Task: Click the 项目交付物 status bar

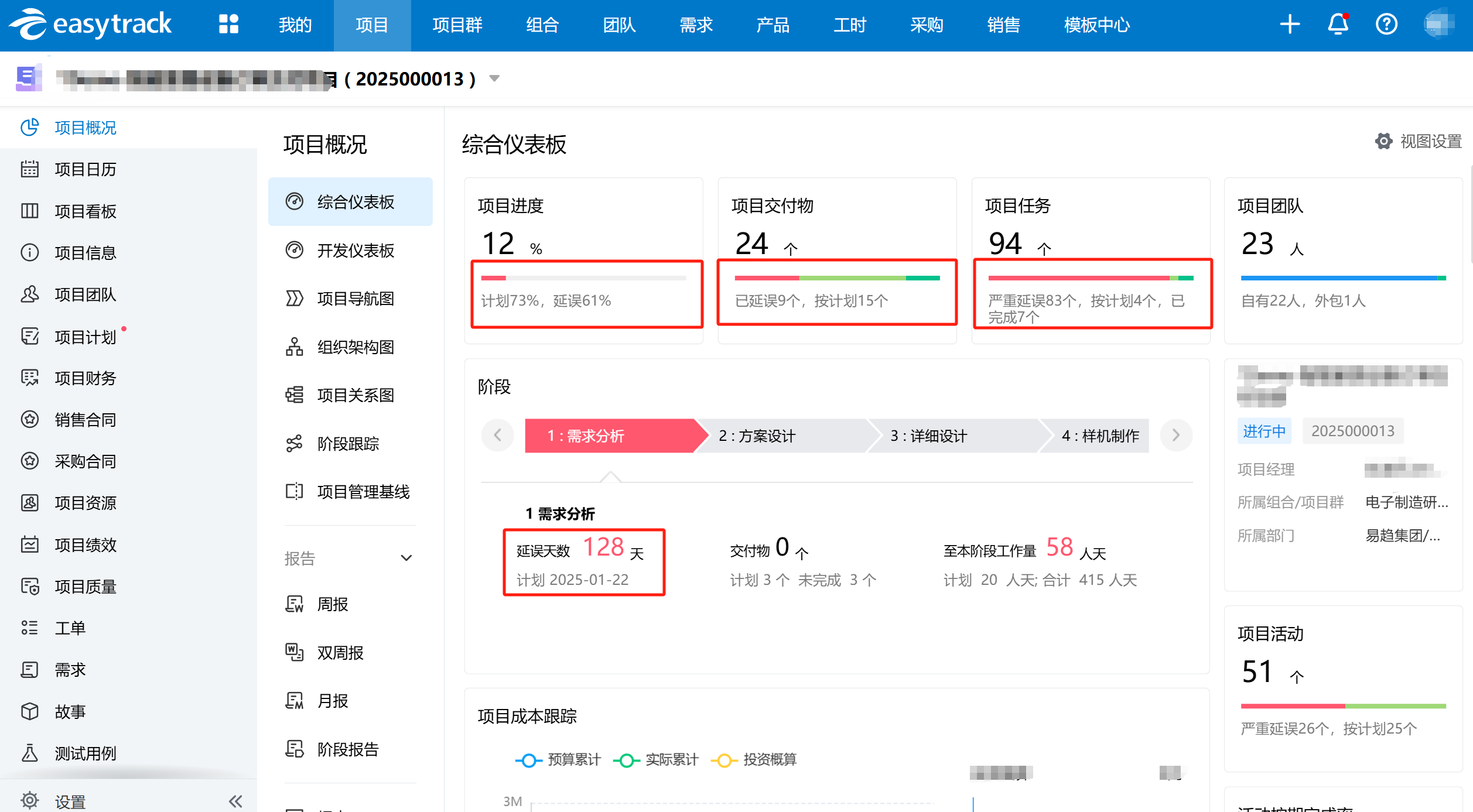Action: [837, 278]
